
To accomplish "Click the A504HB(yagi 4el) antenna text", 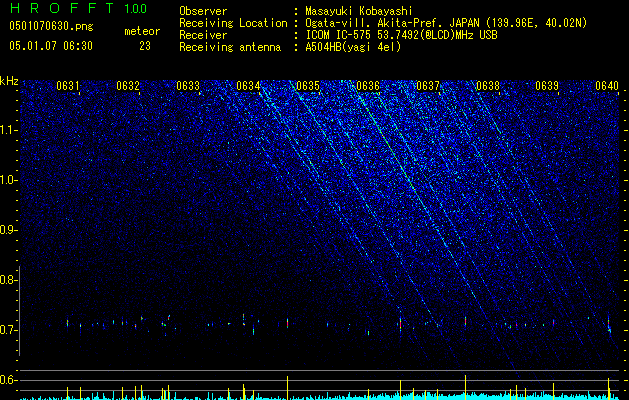I will click(x=353, y=47).
